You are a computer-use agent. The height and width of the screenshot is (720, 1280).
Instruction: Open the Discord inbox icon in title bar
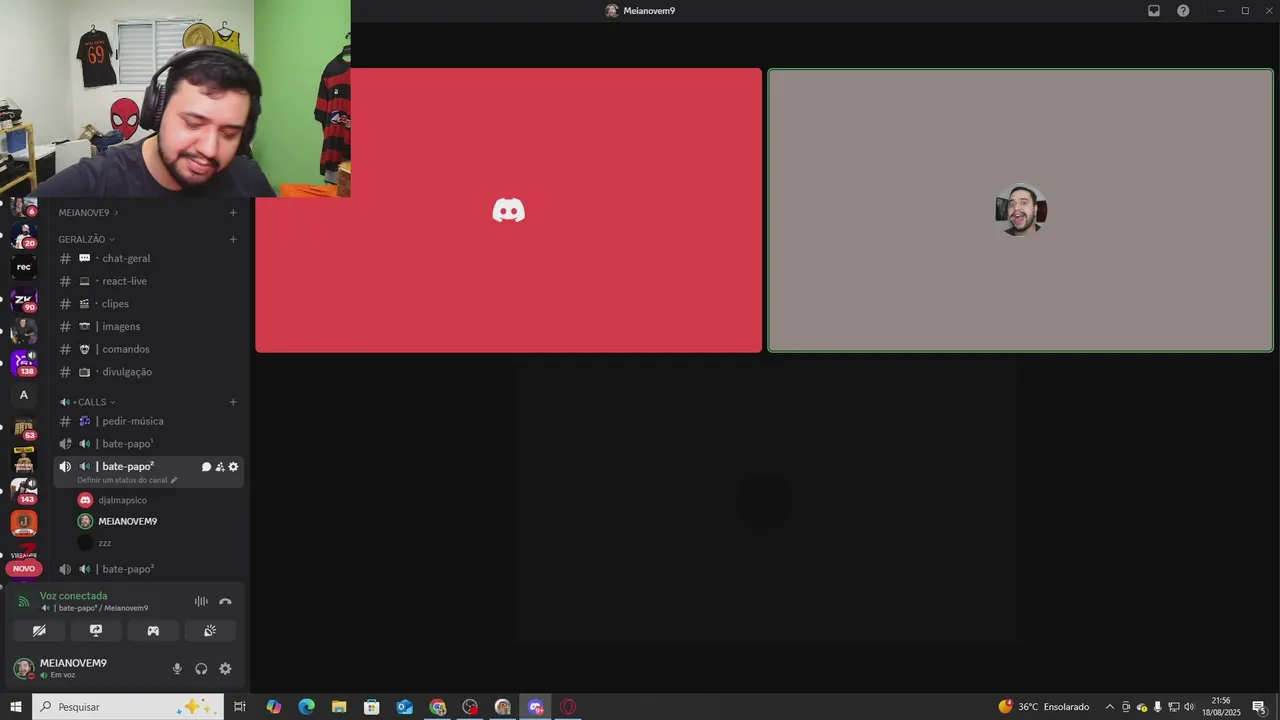[x=1154, y=11]
